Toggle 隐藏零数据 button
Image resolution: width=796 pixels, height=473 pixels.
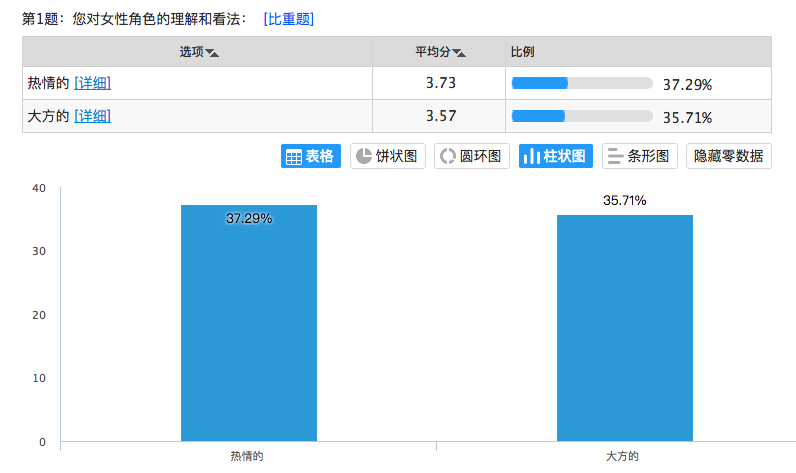[x=728, y=156]
